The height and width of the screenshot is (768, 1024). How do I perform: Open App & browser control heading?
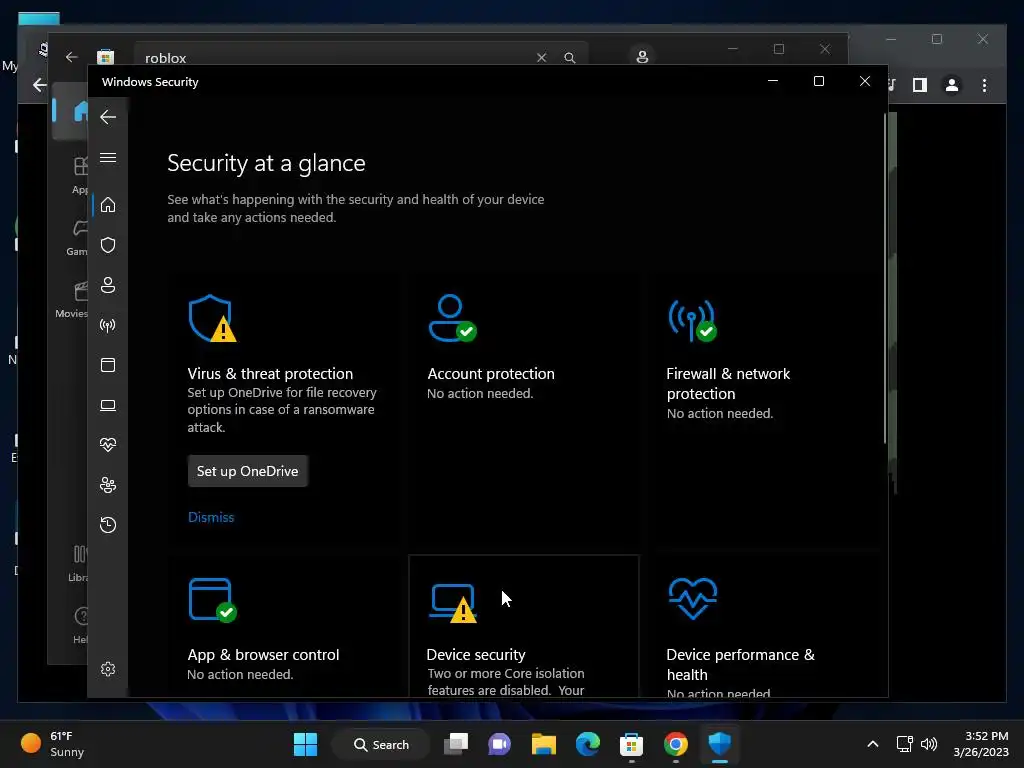(x=263, y=654)
